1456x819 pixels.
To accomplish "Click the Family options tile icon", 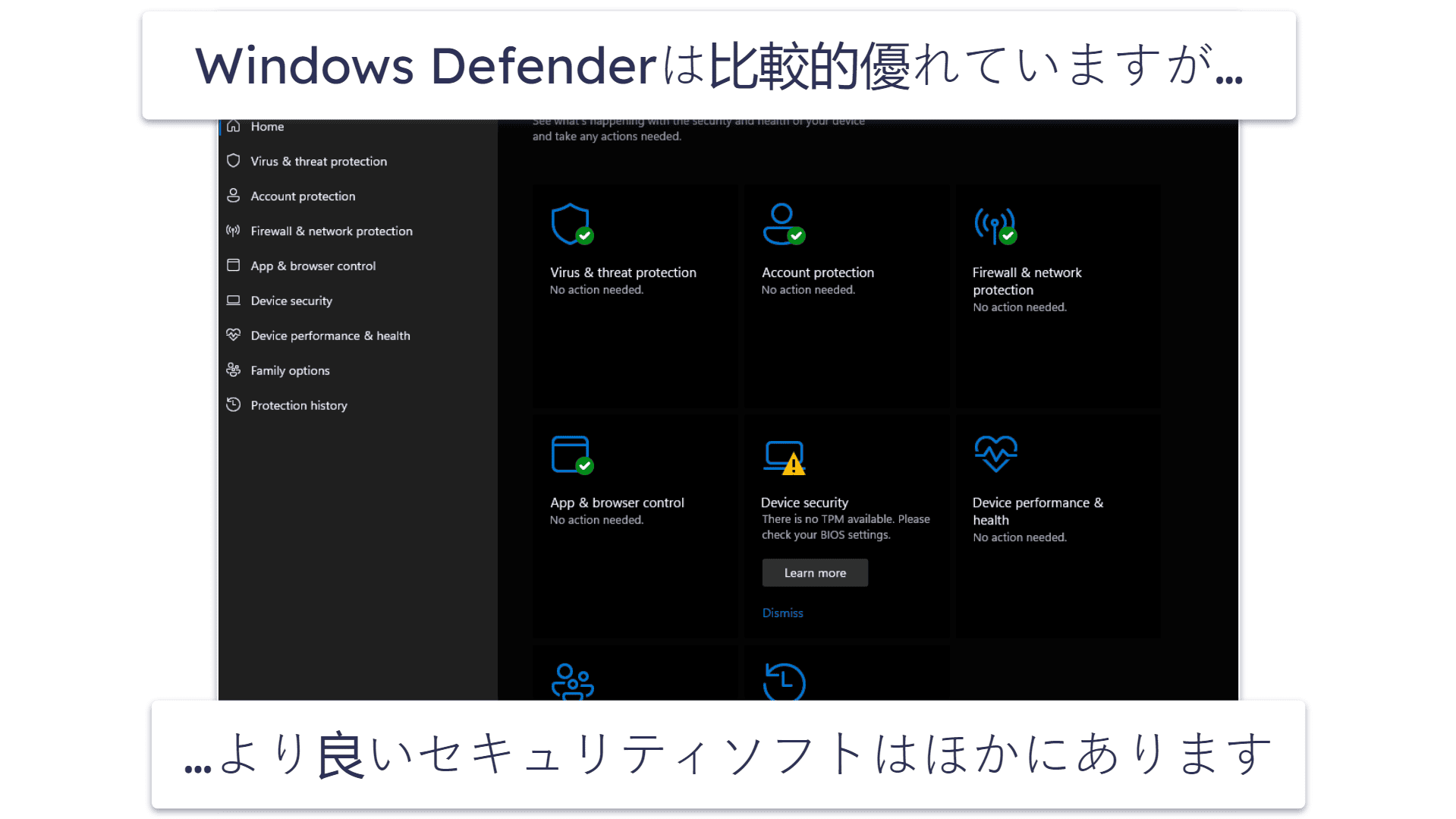I will click(572, 682).
